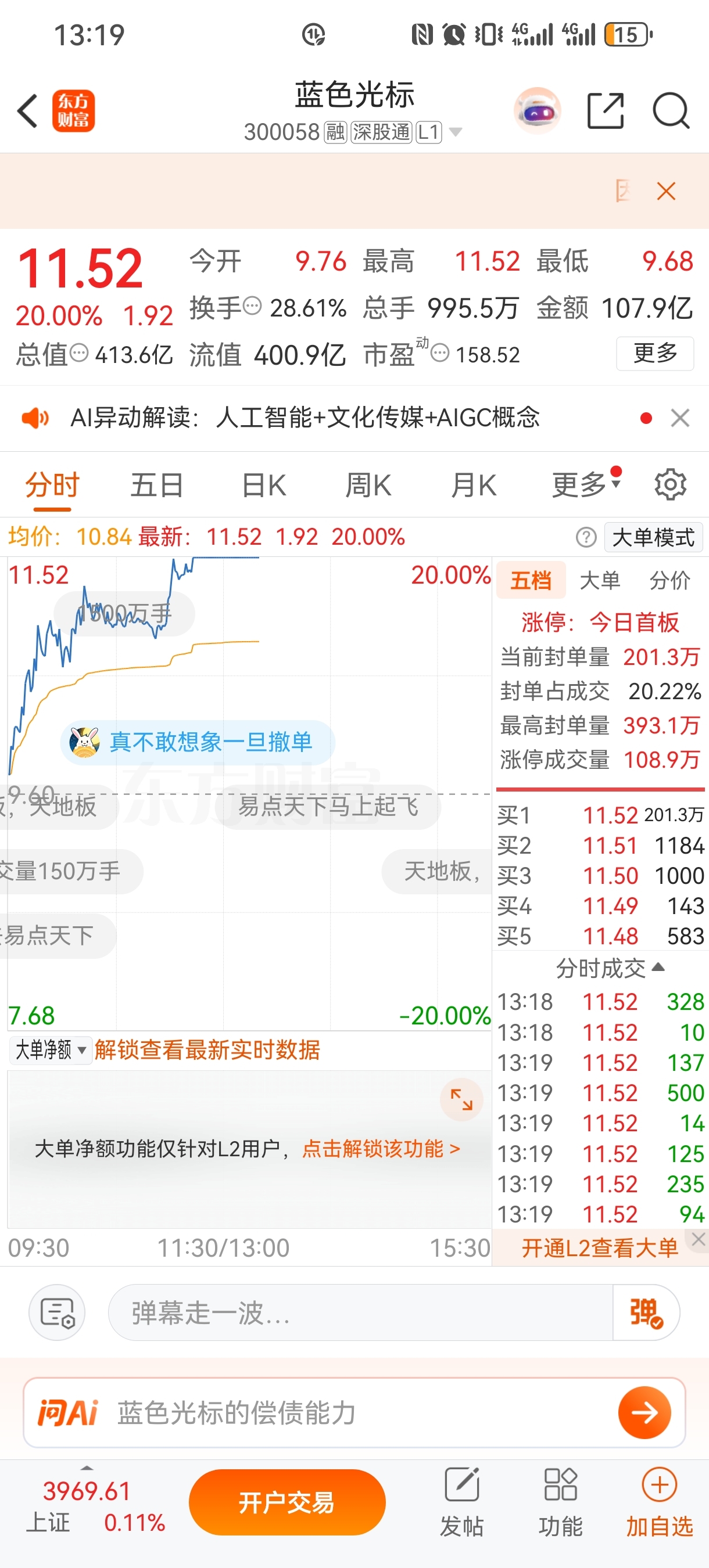Tap the 买4 row at 11.49

pyautogui.click(x=600, y=906)
